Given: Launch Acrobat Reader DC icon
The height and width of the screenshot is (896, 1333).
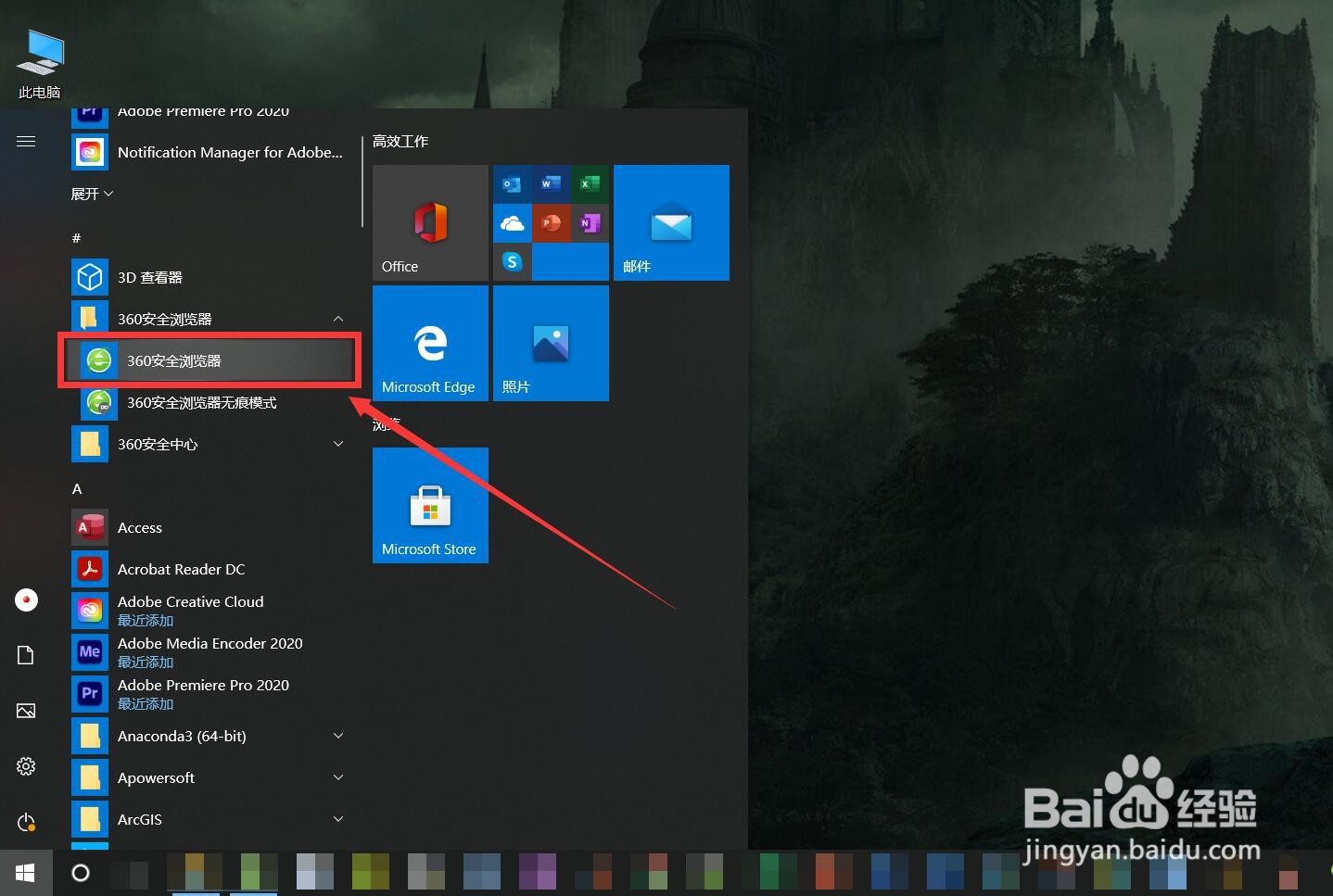Looking at the screenshot, I should click(90, 569).
